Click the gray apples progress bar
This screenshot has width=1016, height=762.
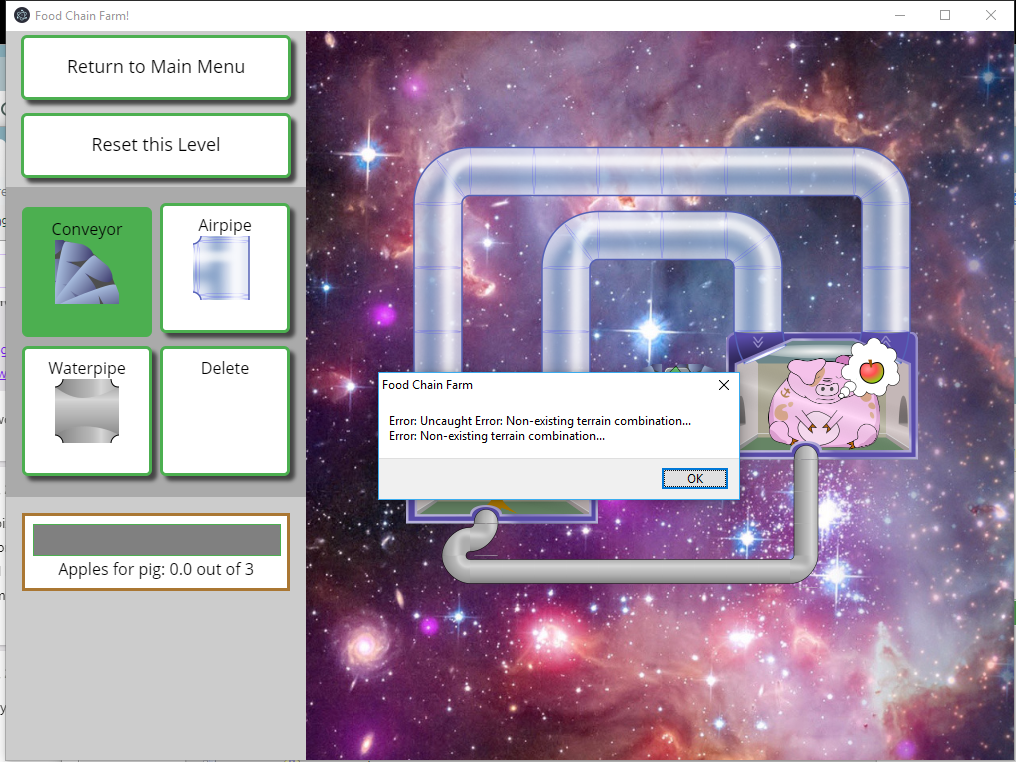click(x=157, y=540)
